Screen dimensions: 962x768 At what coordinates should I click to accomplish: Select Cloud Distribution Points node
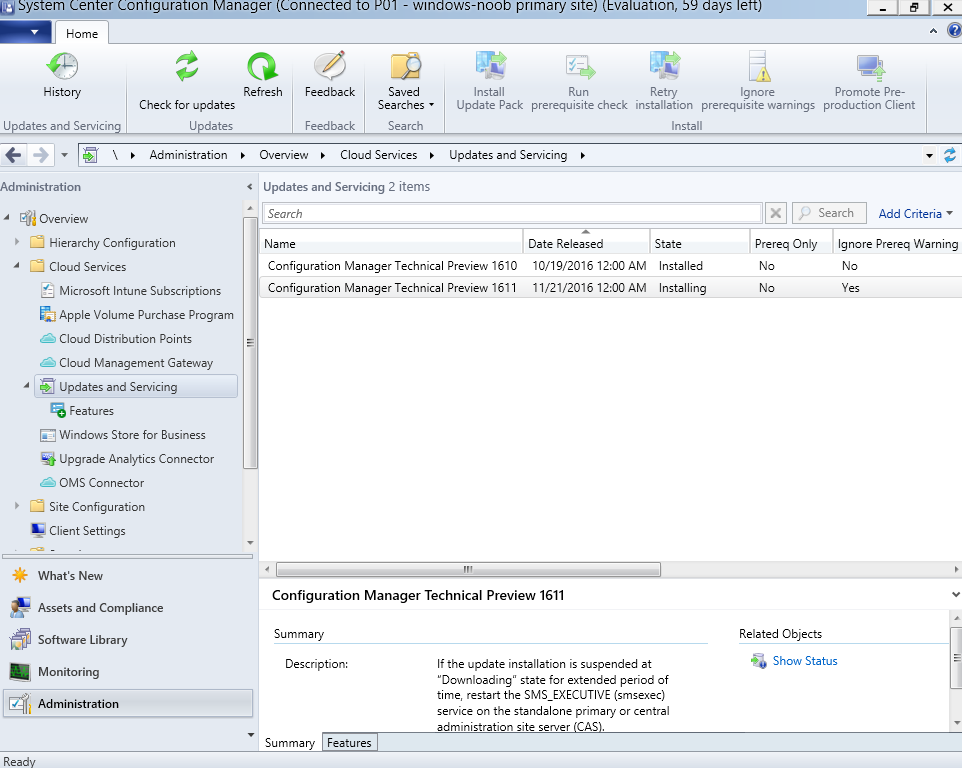click(125, 339)
